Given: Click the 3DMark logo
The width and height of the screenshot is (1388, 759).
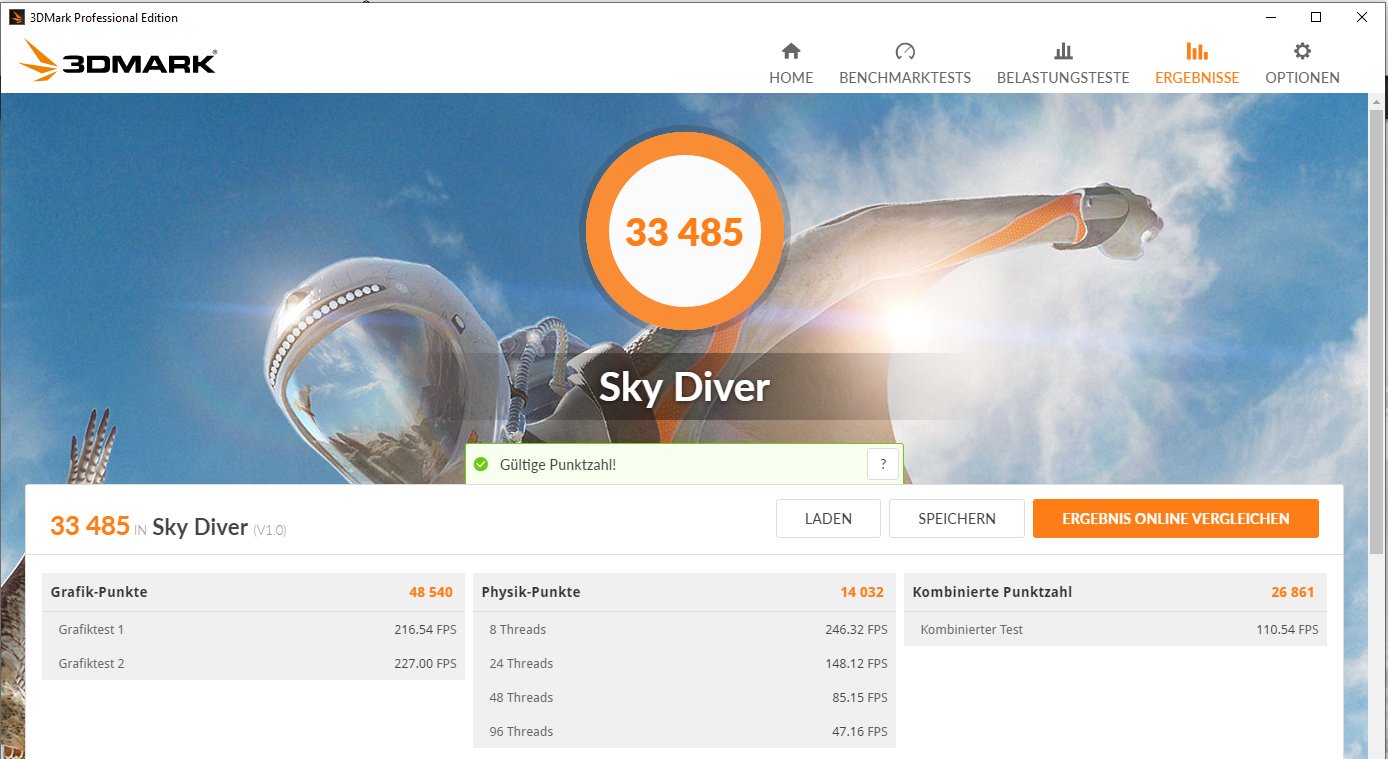Looking at the screenshot, I should [117, 61].
